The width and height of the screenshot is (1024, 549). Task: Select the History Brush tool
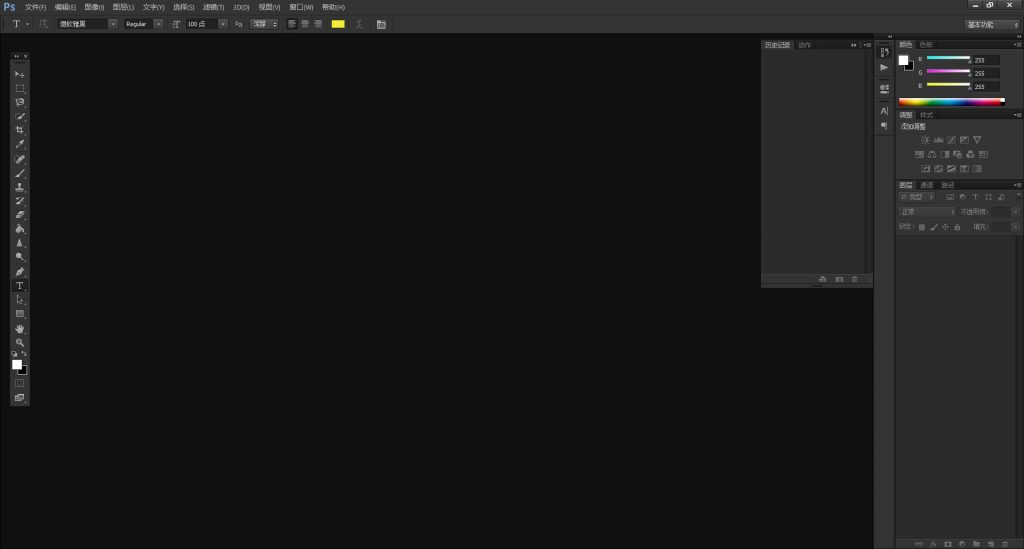20,201
